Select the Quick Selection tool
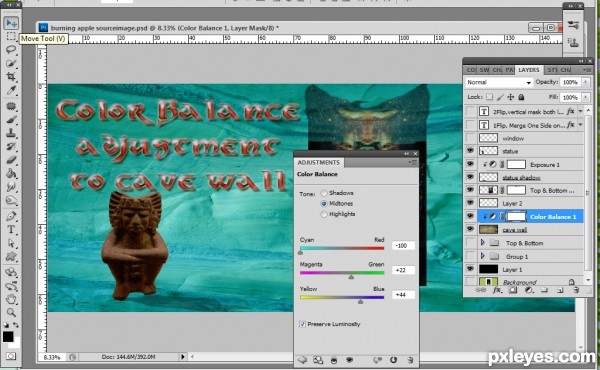600x370 pixels. point(11,63)
